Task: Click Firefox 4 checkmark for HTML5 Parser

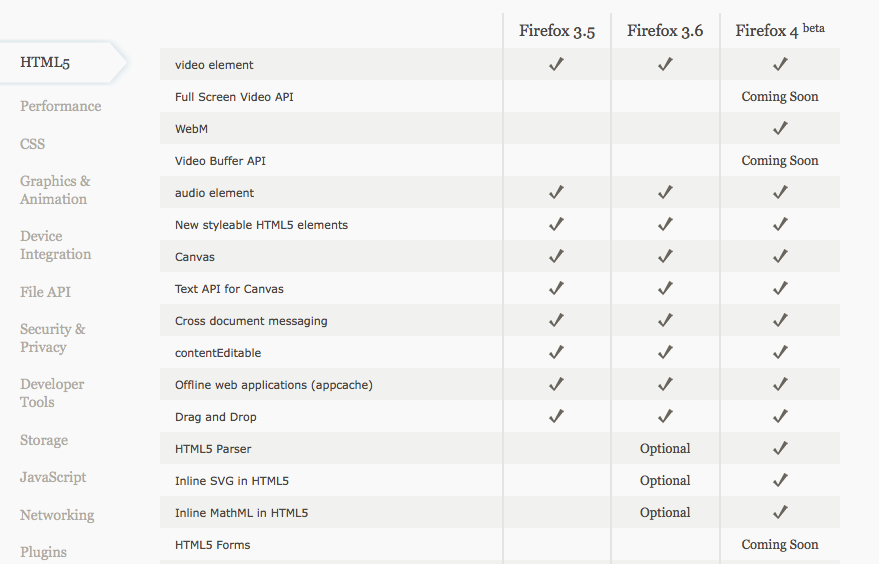Action: pos(780,447)
